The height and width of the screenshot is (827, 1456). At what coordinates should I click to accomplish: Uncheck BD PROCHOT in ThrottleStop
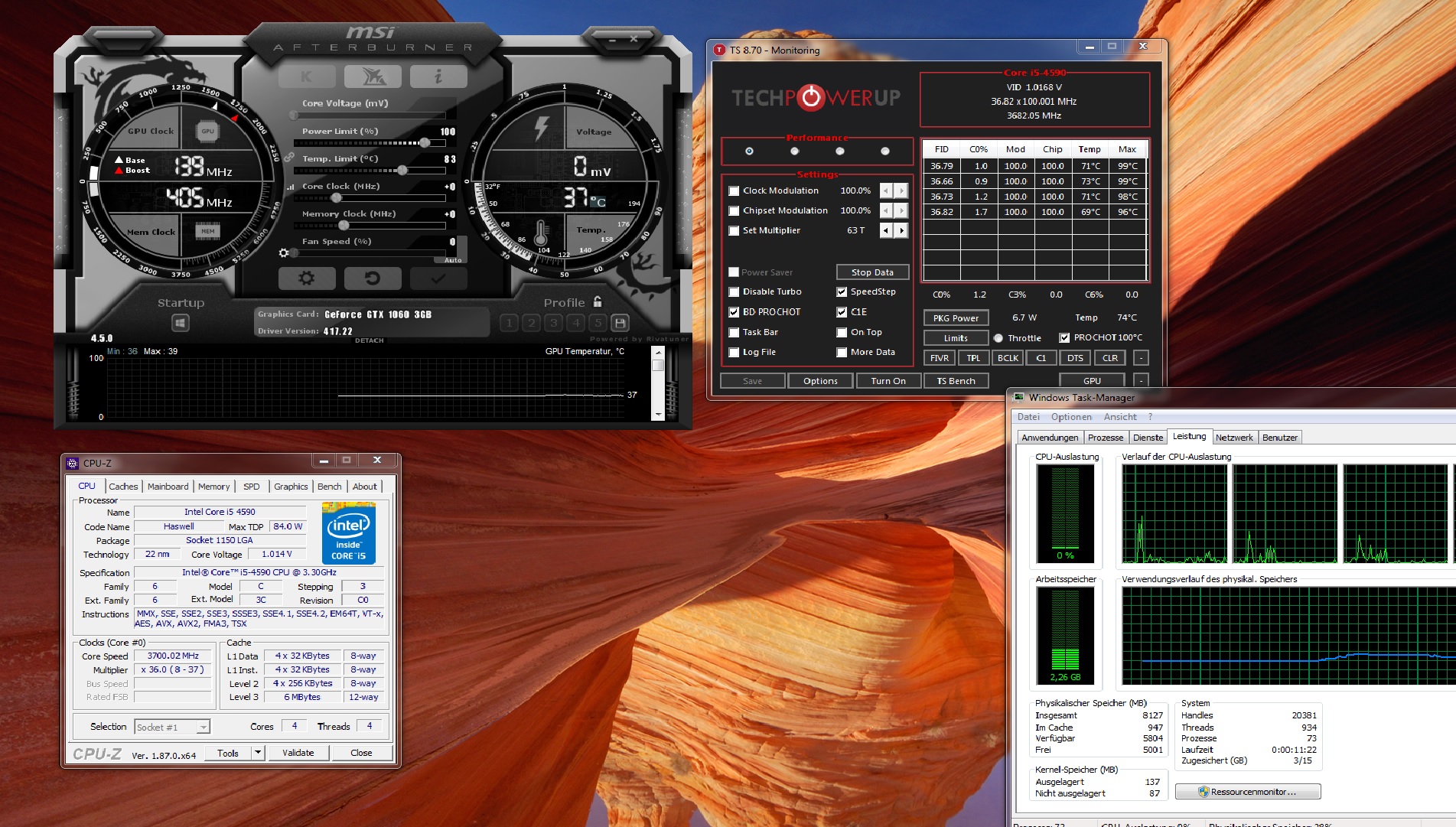pos(734,312)
